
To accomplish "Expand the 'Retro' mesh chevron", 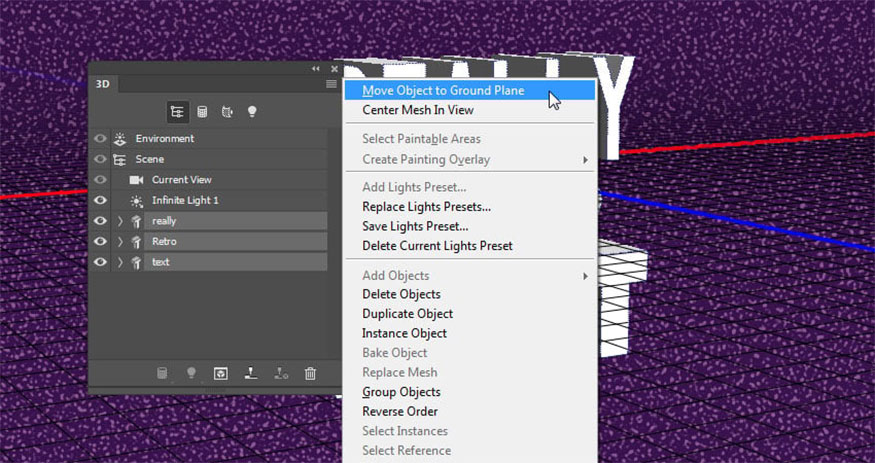I will [120, 242].
